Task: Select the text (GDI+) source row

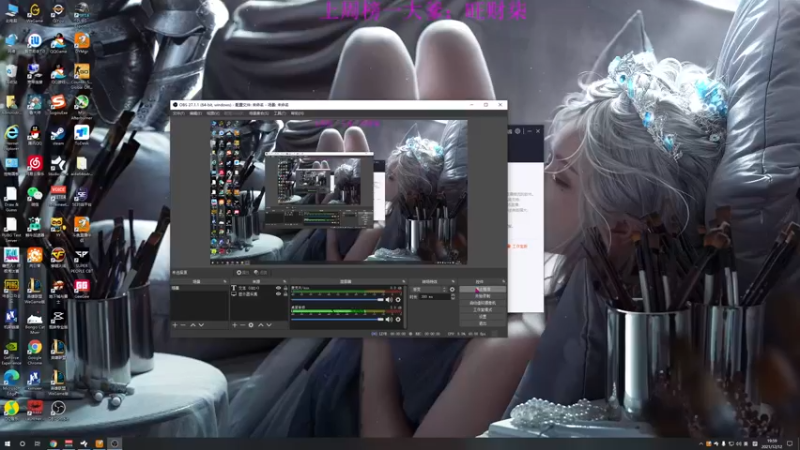Action: click(259, 288)
